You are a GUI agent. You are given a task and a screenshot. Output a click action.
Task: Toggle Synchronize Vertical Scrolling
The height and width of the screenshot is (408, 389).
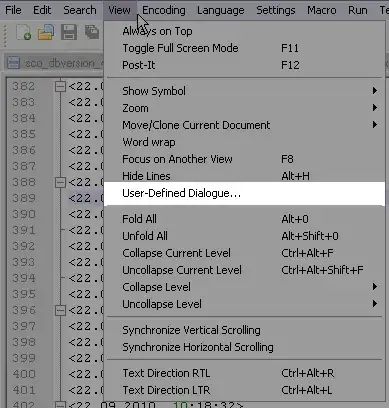[245, 330]
